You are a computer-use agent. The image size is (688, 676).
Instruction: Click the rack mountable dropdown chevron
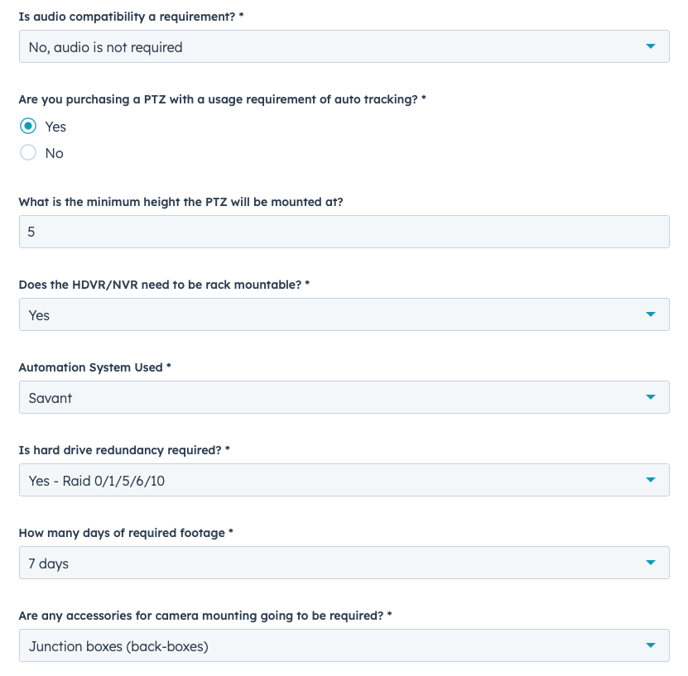(x=651, y=314)
